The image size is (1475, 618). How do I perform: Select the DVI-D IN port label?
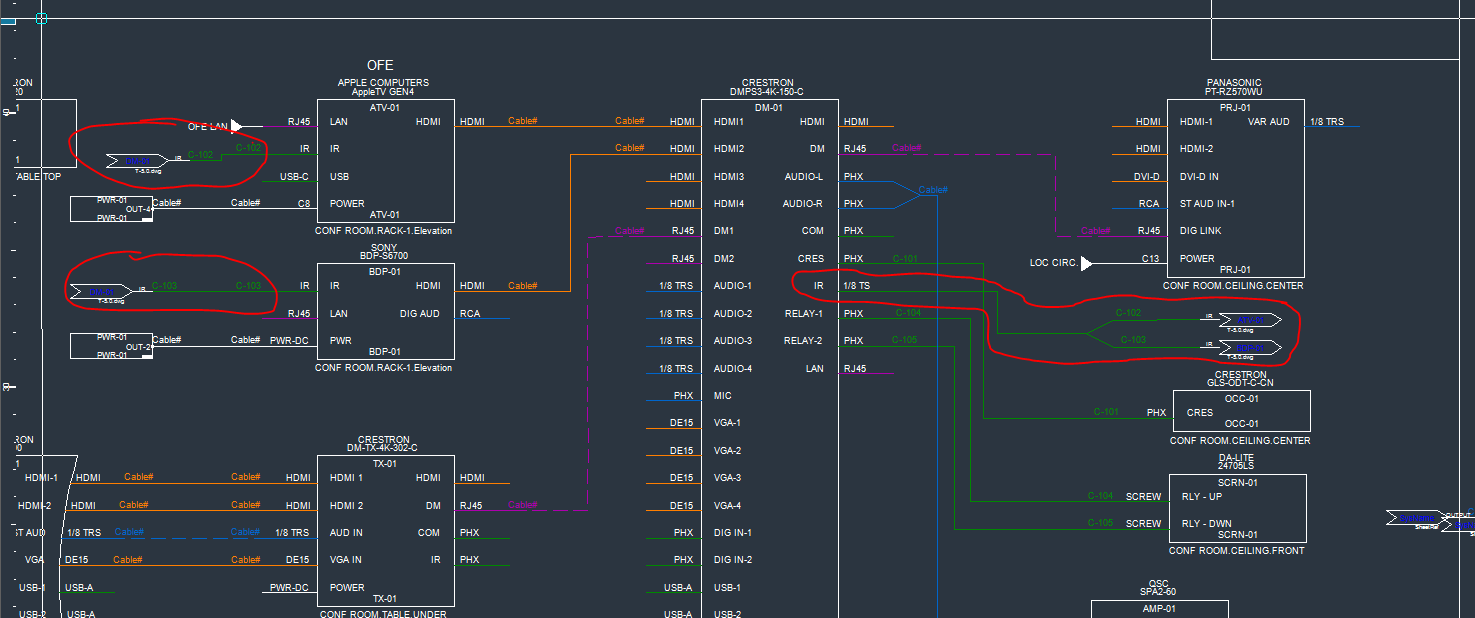[1199, 177]
